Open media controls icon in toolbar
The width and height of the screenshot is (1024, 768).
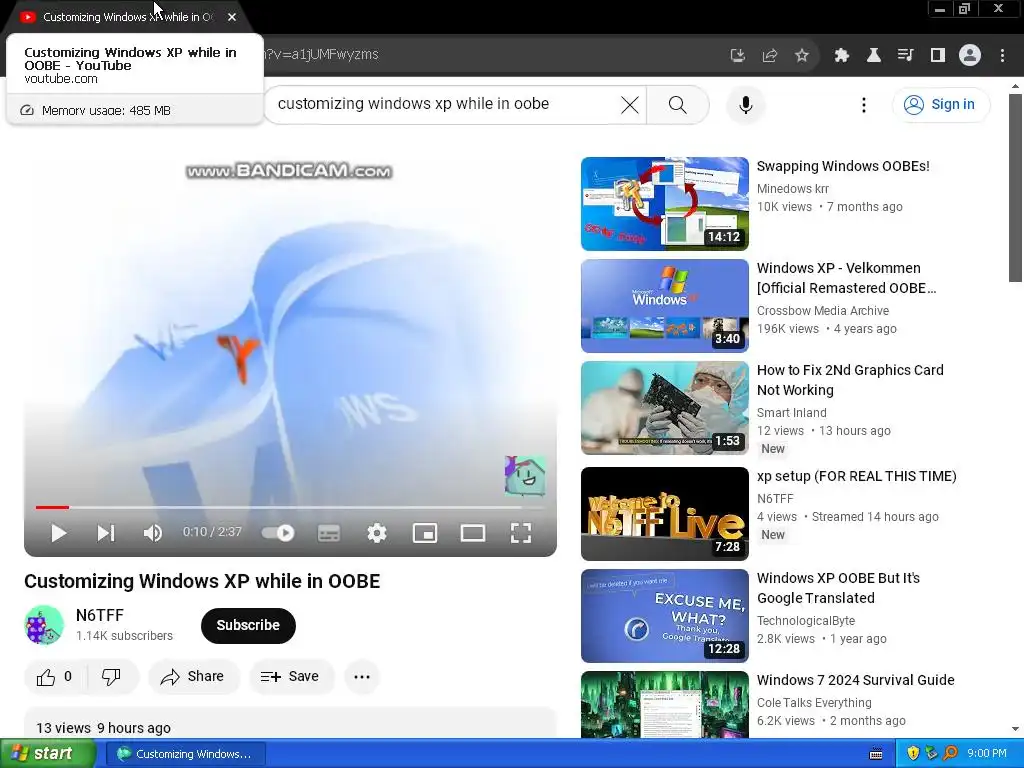(x=906, y=56)
